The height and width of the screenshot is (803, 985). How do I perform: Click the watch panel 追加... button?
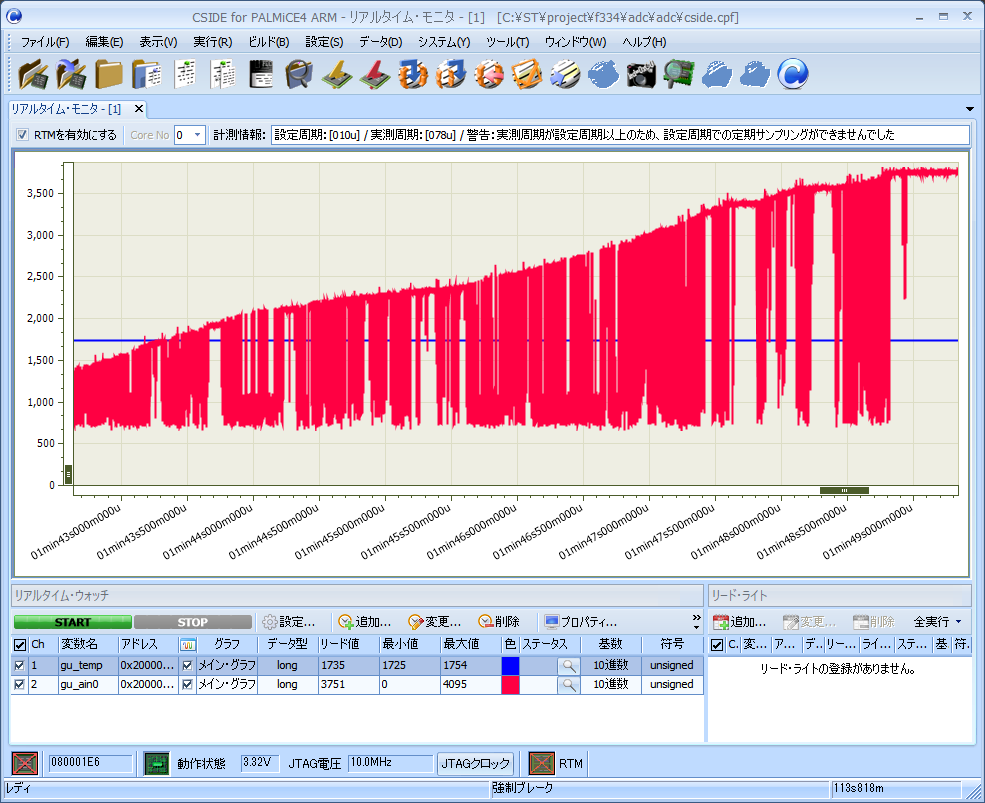click(366, 622)
